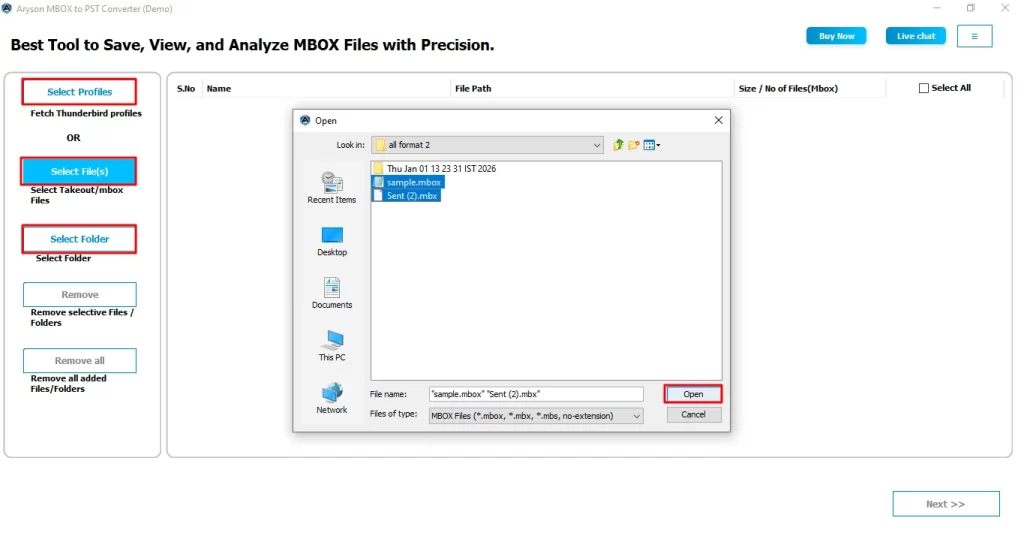The image size is (1024, 545).
Task: Go to This PC shortcut
Action: [332, 345]
